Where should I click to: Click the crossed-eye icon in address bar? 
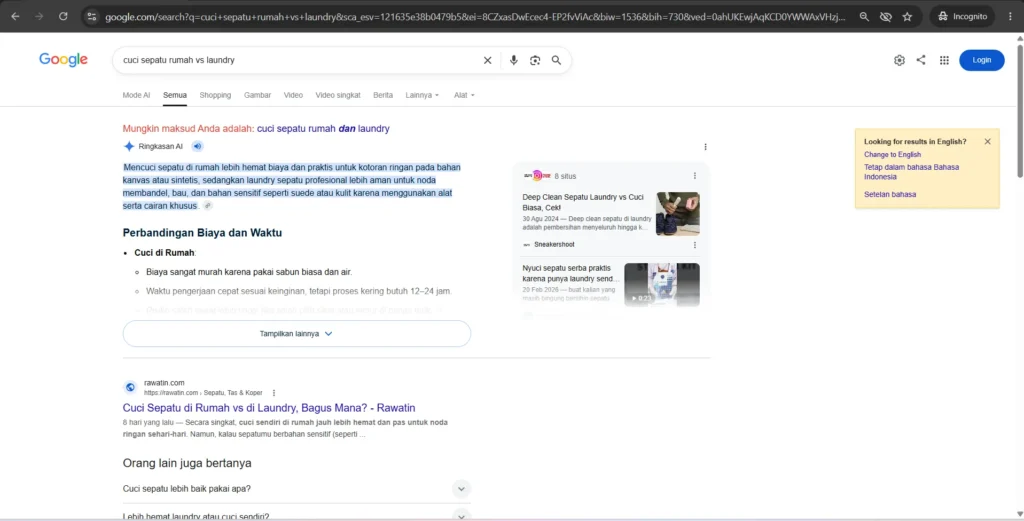[886, 16]
